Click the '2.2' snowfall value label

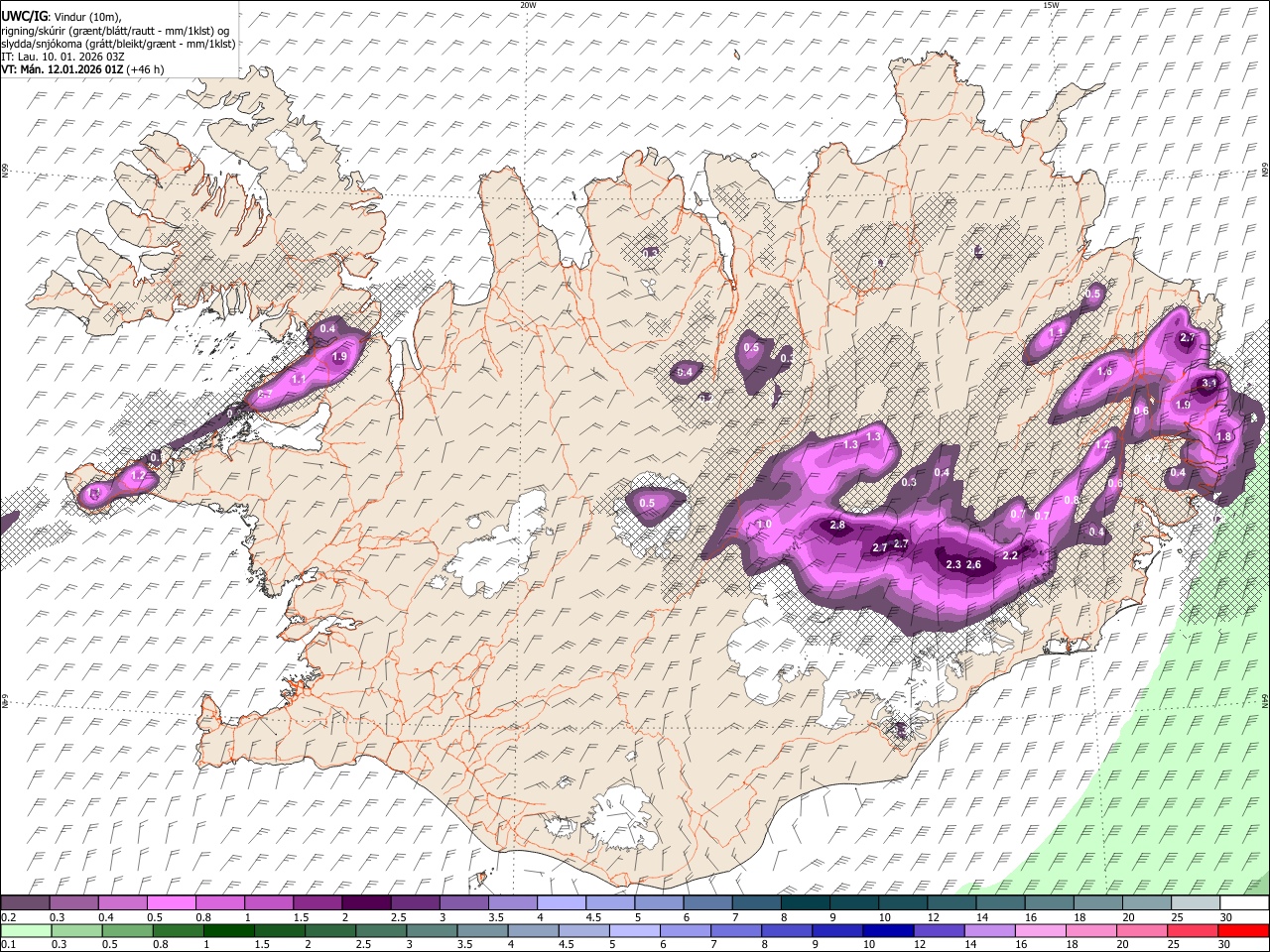click(x=1011, y=555)
